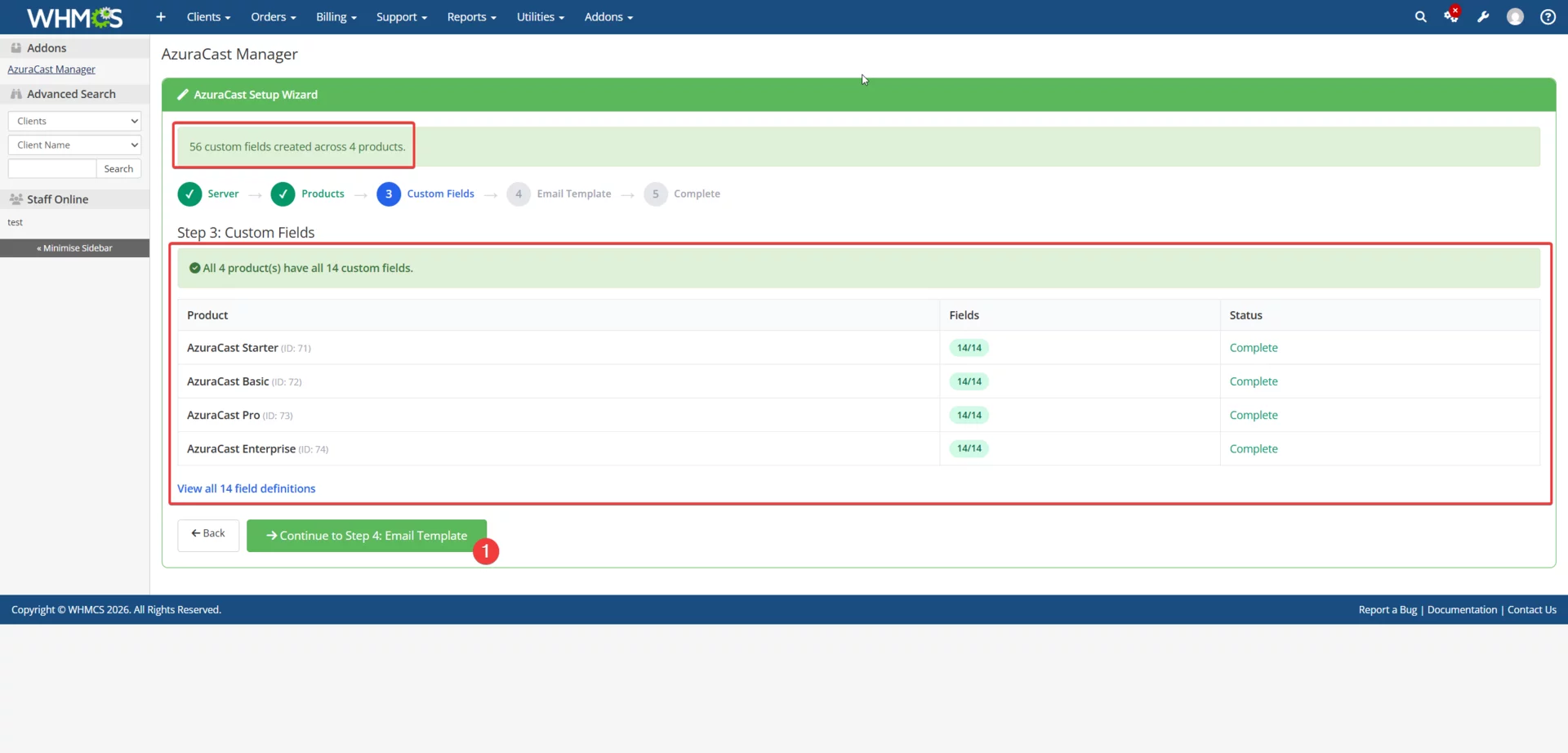
Task: Click the WHMCS logo in the header
Action: click(73, 16)
